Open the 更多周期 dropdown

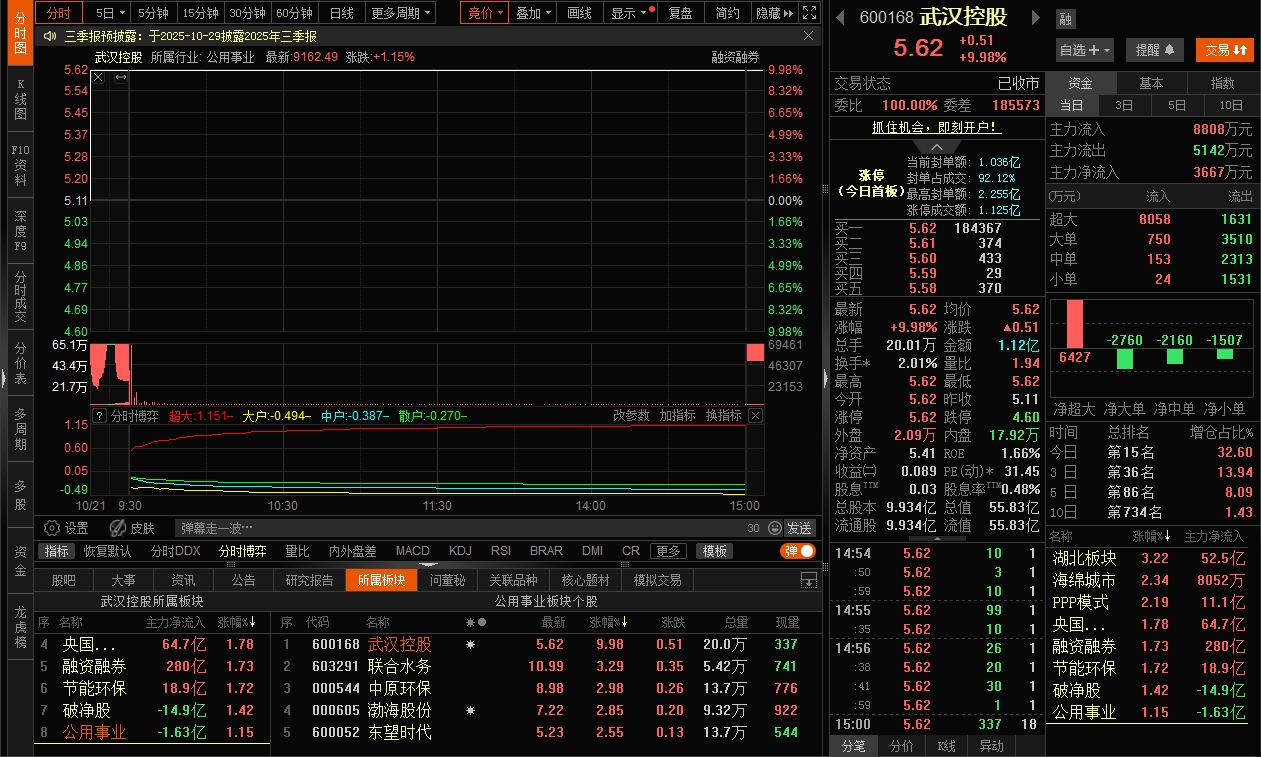point(400,13)
